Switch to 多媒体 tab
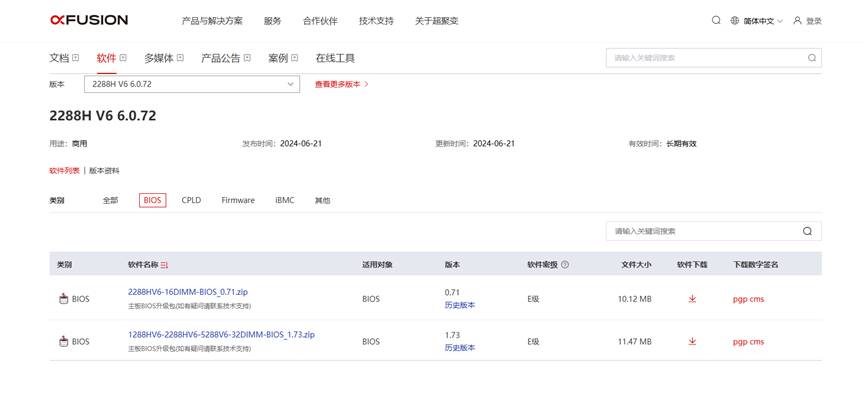This screenshot has width=865, height=399. [159, 58]
